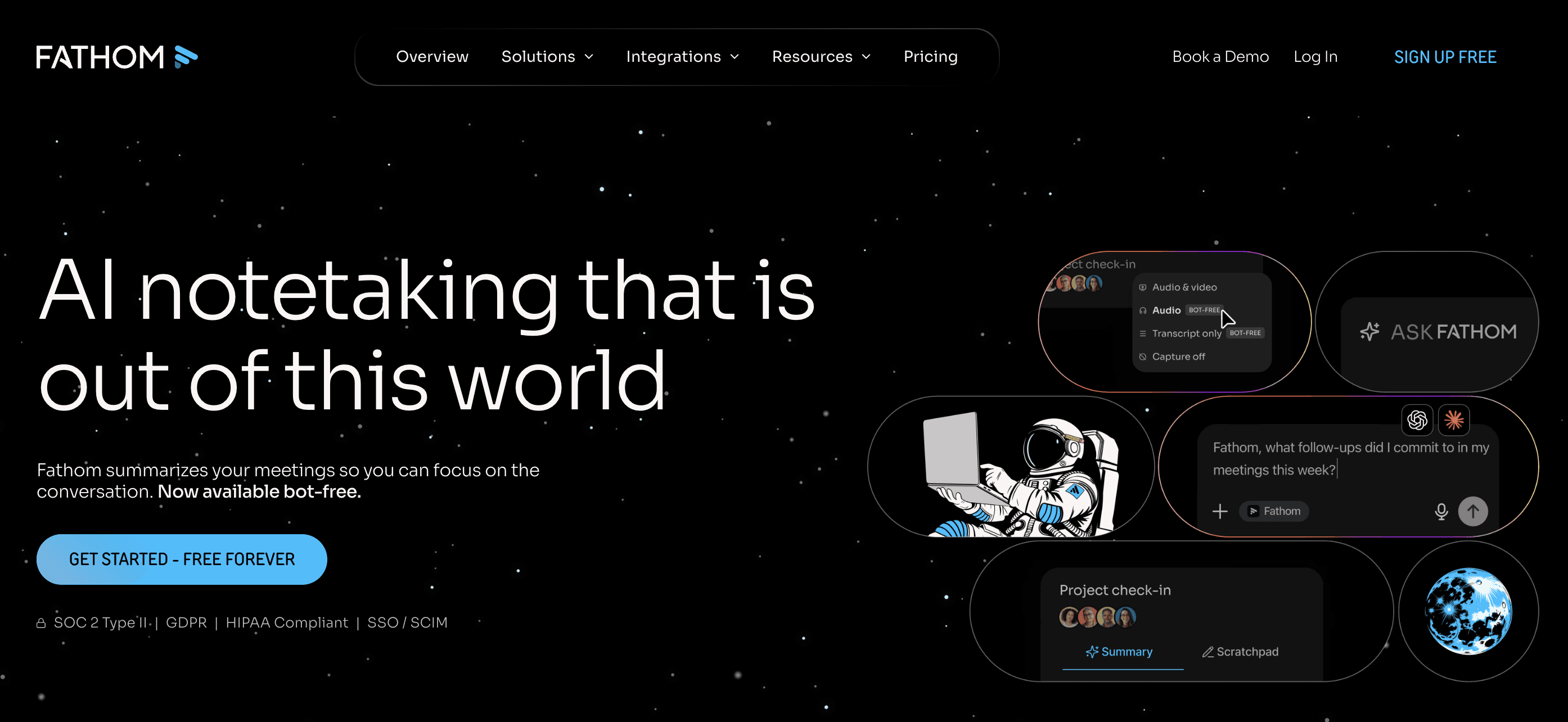Click the 'SOC 2 Type II' text
The height and width of the screenshot is (722, 1568).
pos(101,623)
